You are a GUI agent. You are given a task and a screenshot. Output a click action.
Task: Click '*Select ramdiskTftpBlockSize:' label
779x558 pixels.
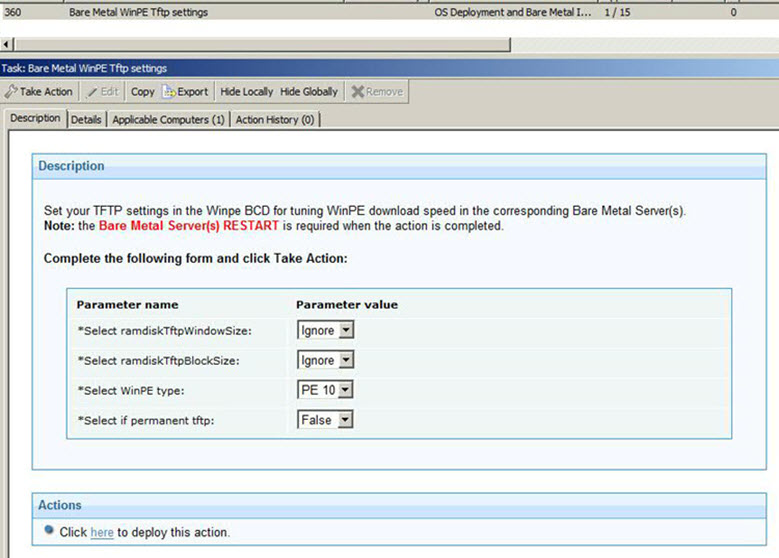[158, 360]
